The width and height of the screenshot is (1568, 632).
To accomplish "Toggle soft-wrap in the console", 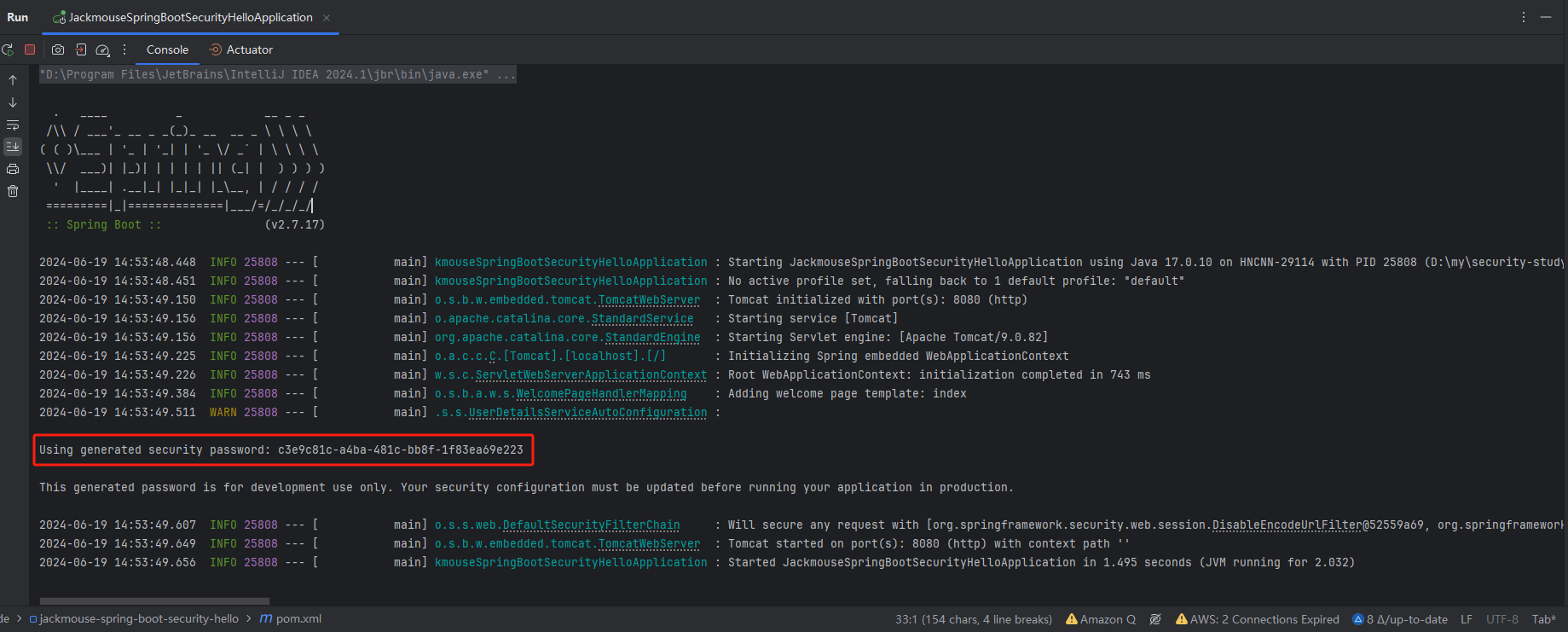I will click(x=13, y=125).
